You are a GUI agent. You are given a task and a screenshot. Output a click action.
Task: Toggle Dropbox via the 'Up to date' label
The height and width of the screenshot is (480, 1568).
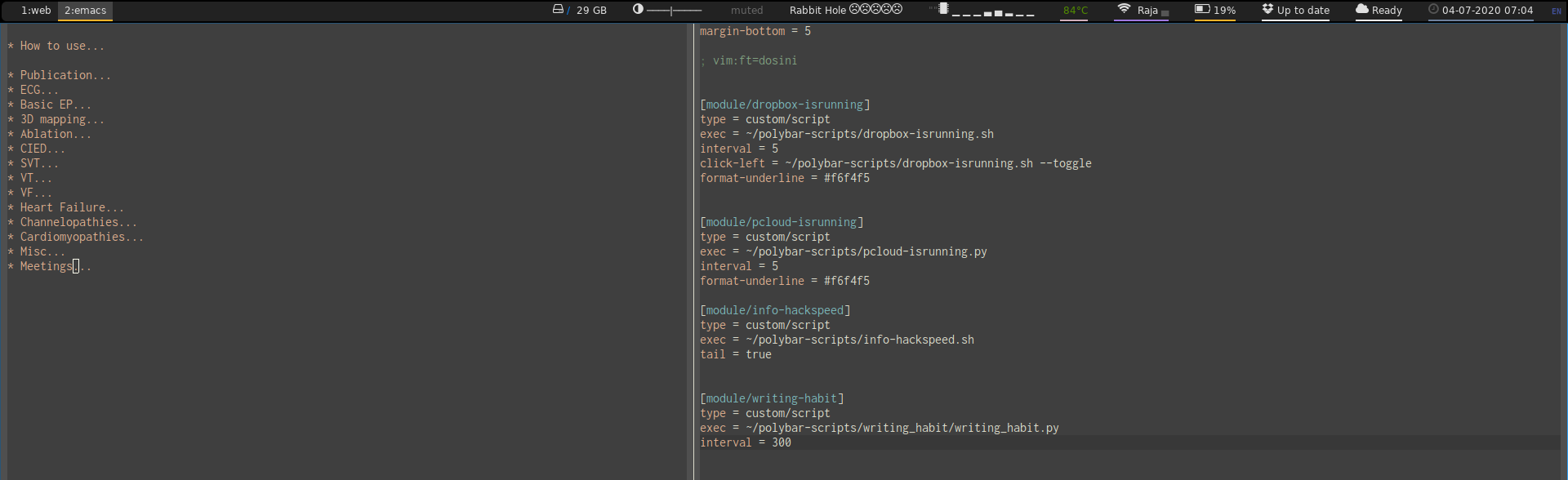click(1303, 11)
